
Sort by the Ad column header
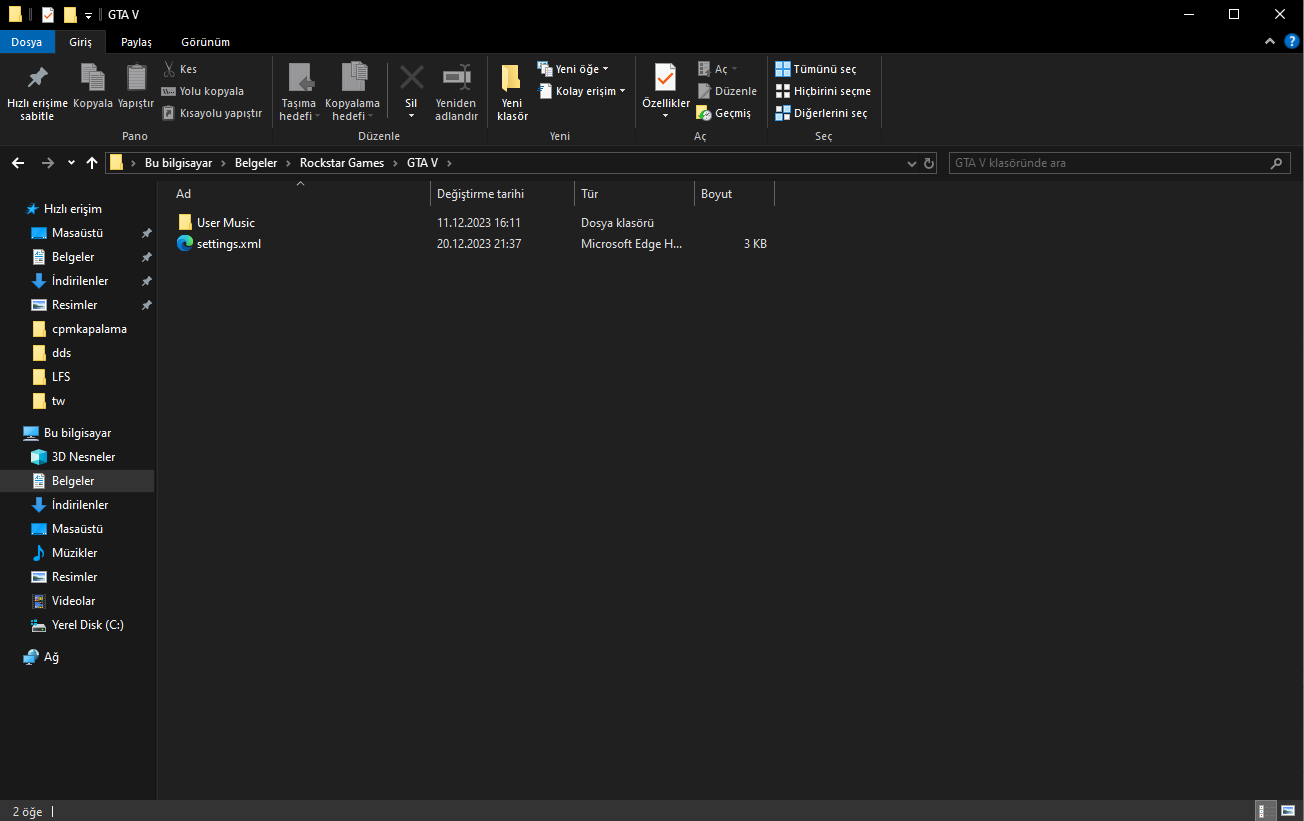[x=300, y=194]
